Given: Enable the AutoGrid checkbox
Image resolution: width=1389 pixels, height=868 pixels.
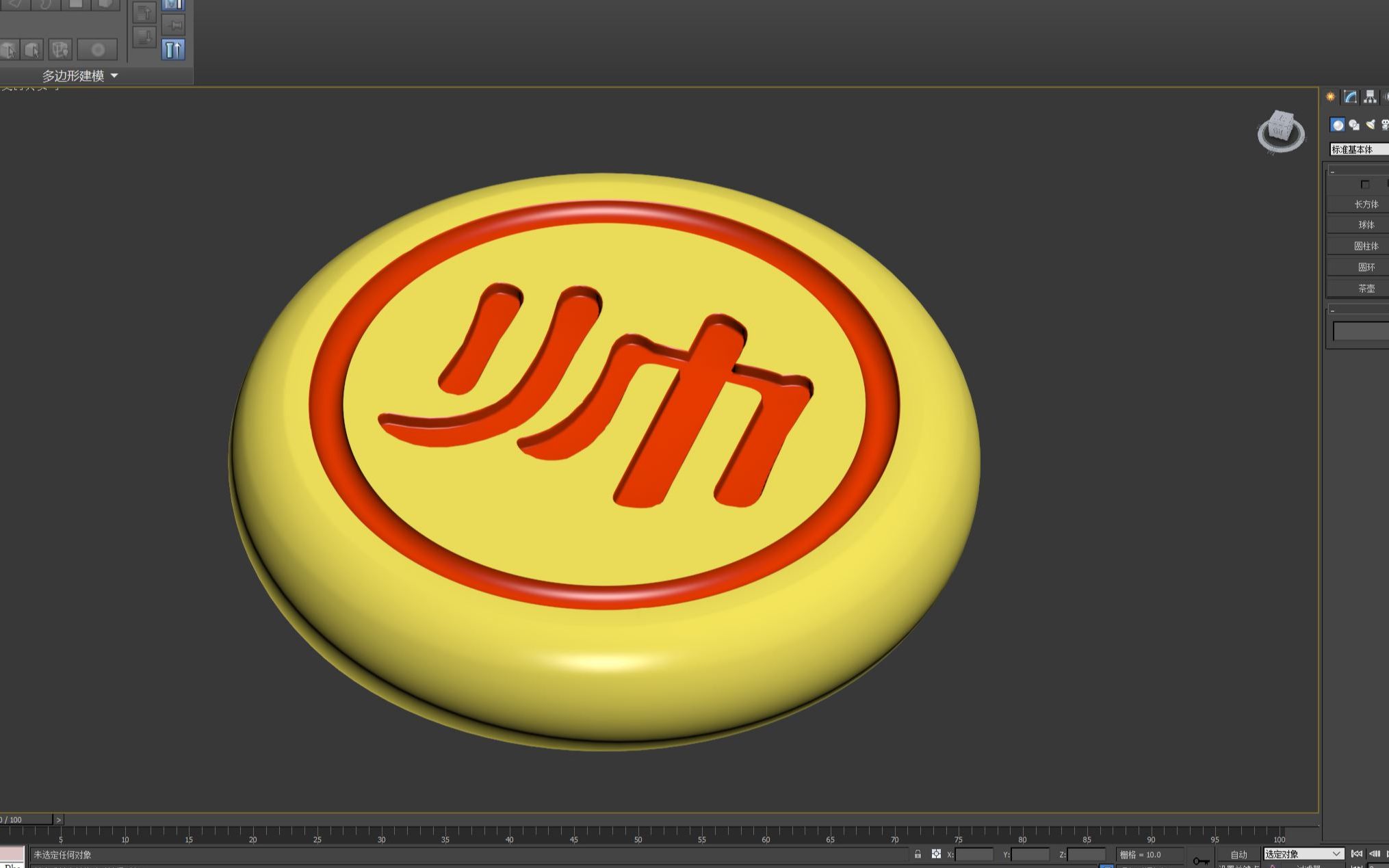Looking at the screenshot, I should tap(1364, 185).
